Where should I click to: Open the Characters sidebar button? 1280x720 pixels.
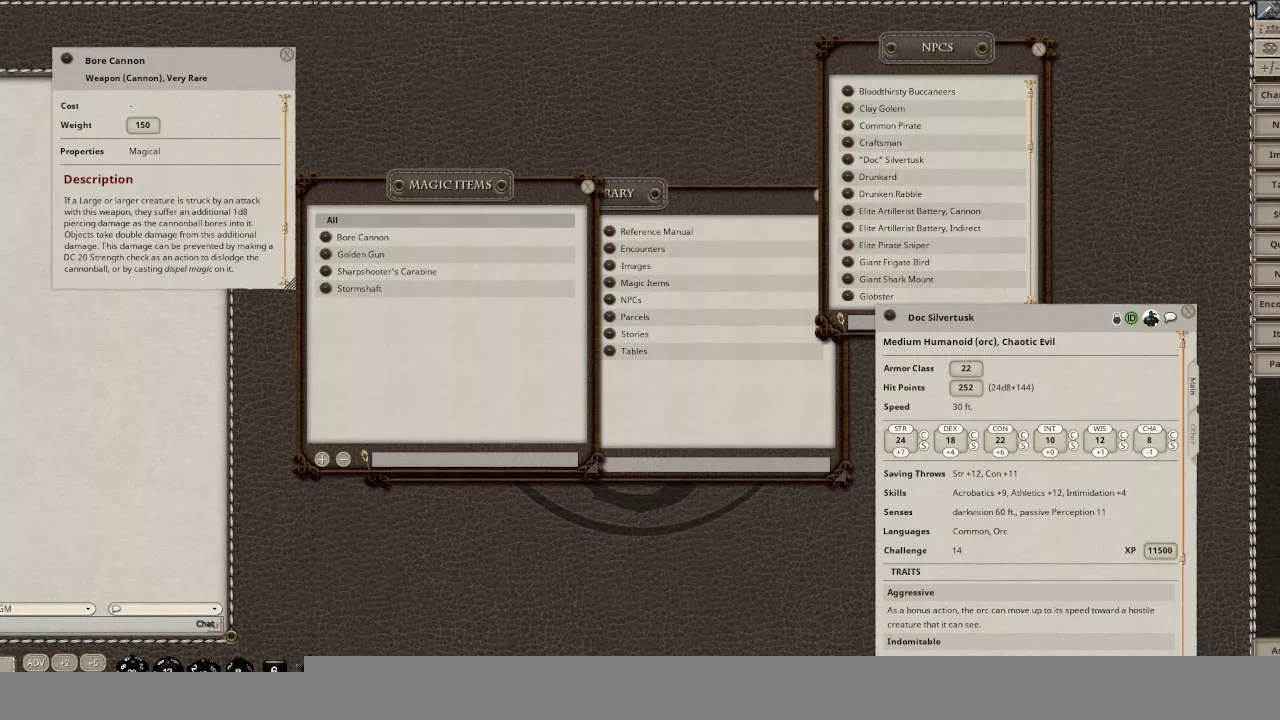pos(1268,95)
